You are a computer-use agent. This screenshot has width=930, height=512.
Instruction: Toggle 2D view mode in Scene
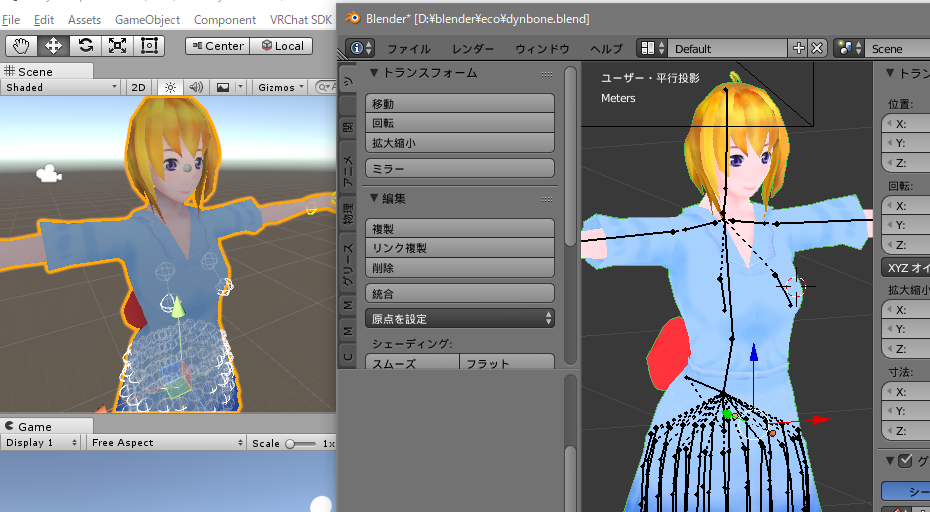(138, 87)
